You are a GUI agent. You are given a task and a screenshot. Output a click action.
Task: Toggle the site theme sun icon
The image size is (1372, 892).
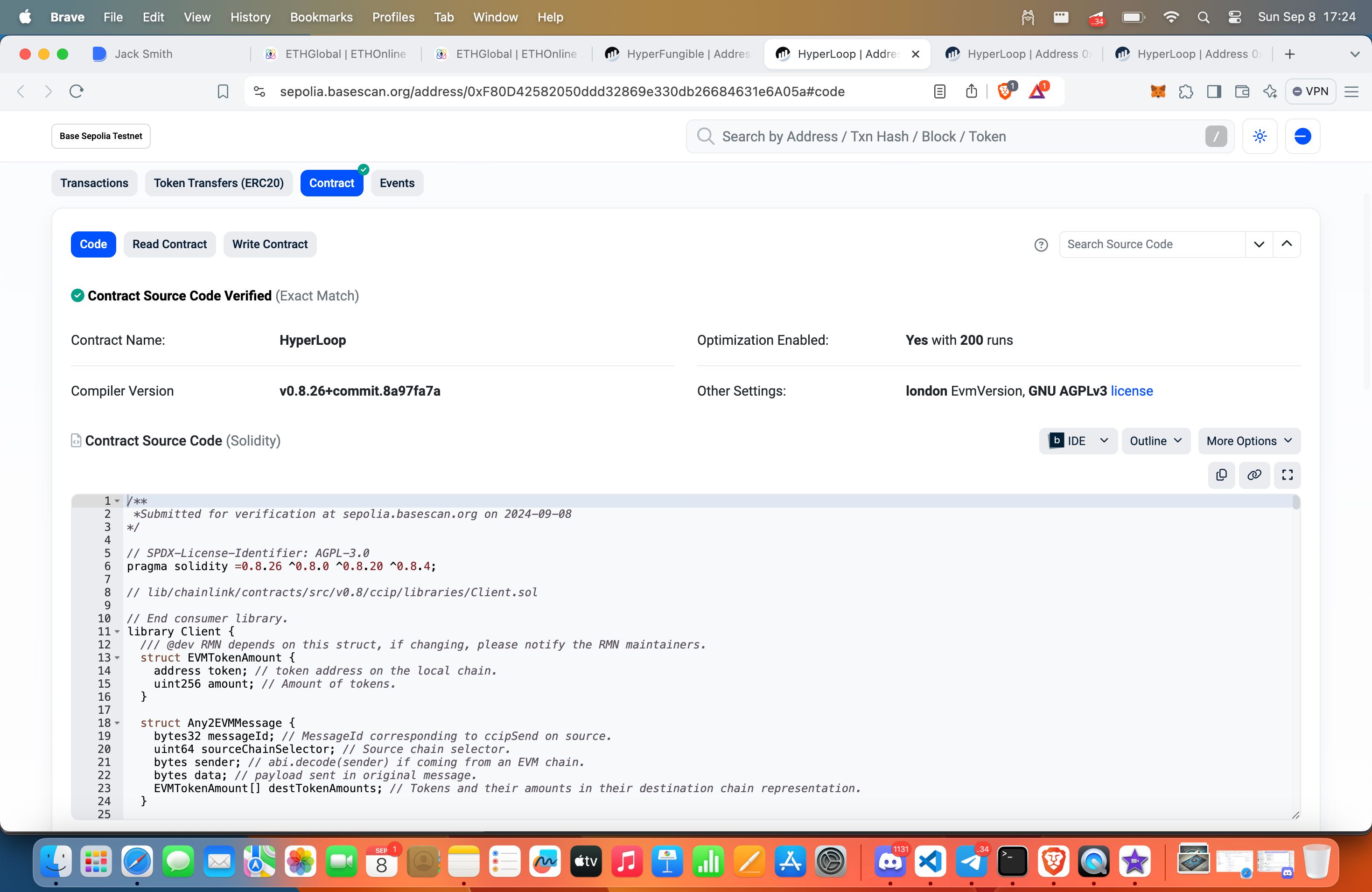[x=1260, y=137]
